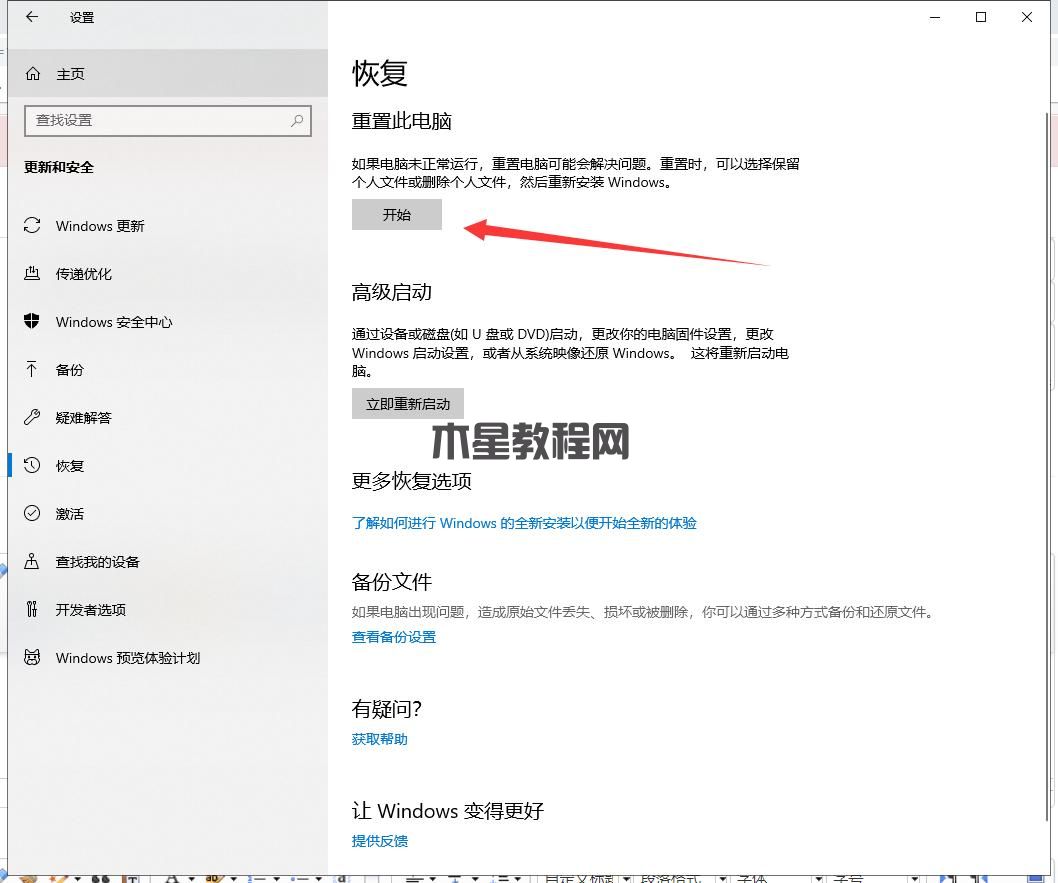This screenshot has width=1058, height=883.
Task: Click the paragraph starting 通过设备或磁盘
Action: click(570, 352)
